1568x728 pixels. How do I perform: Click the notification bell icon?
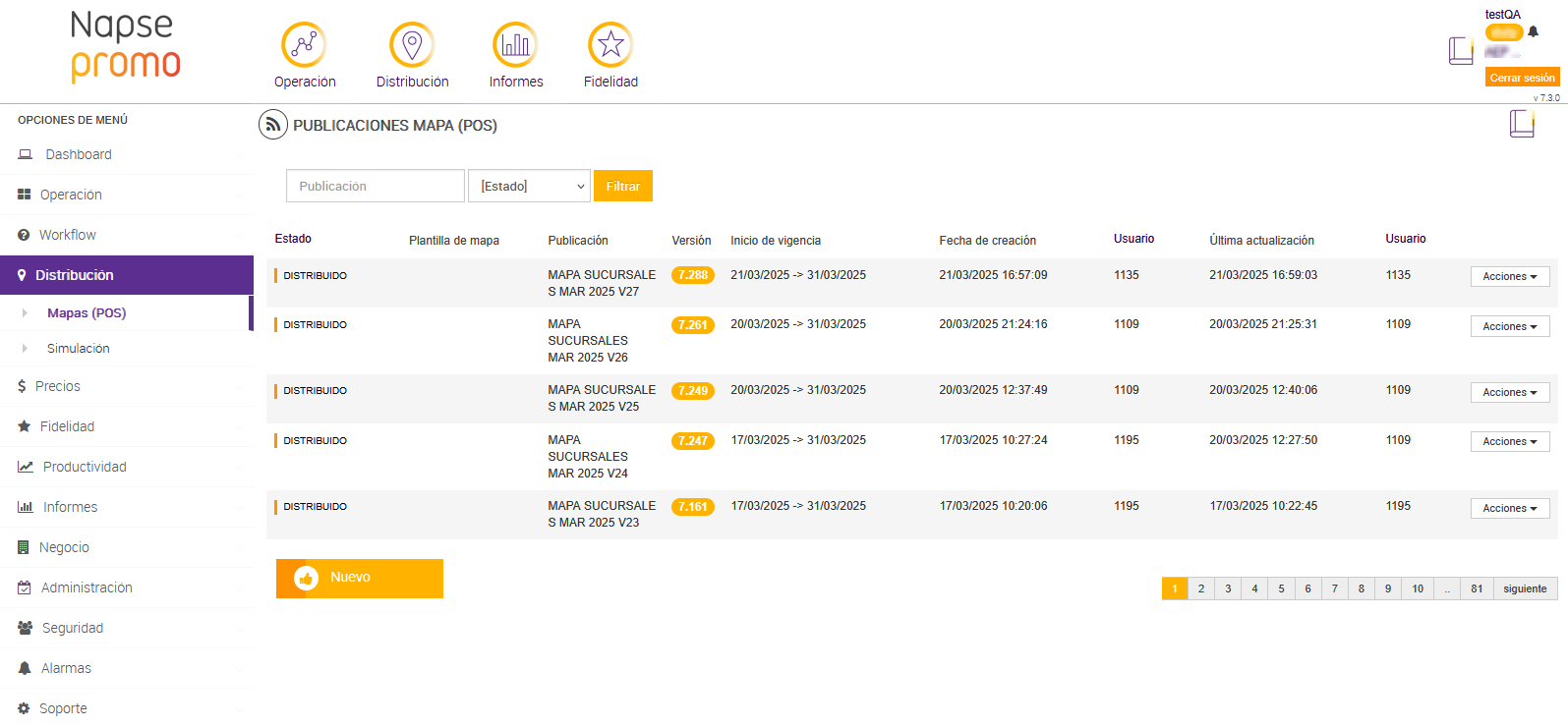click(1533, 31)
